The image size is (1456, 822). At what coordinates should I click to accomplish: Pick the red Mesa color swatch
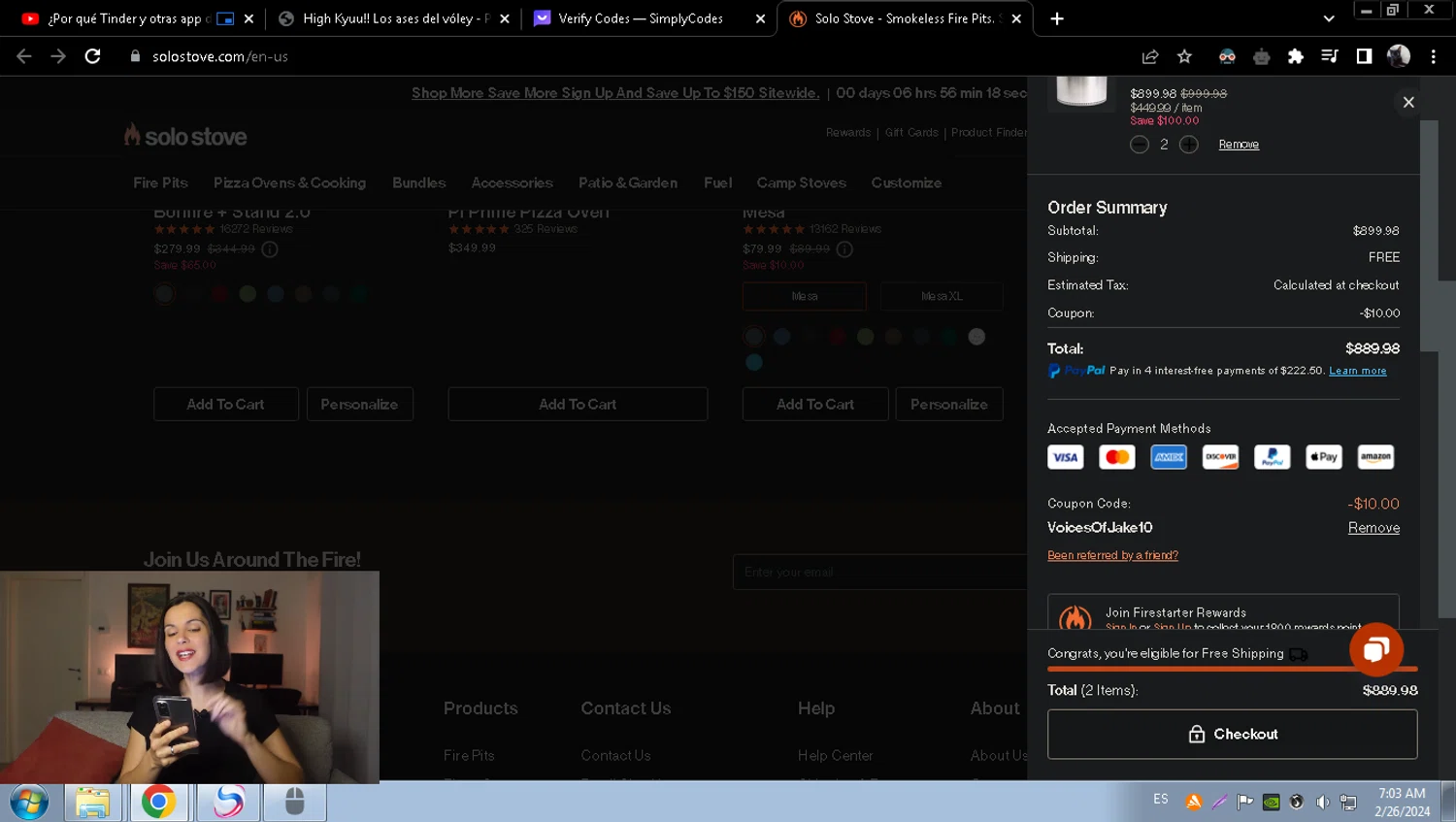[x=838, y=336]
